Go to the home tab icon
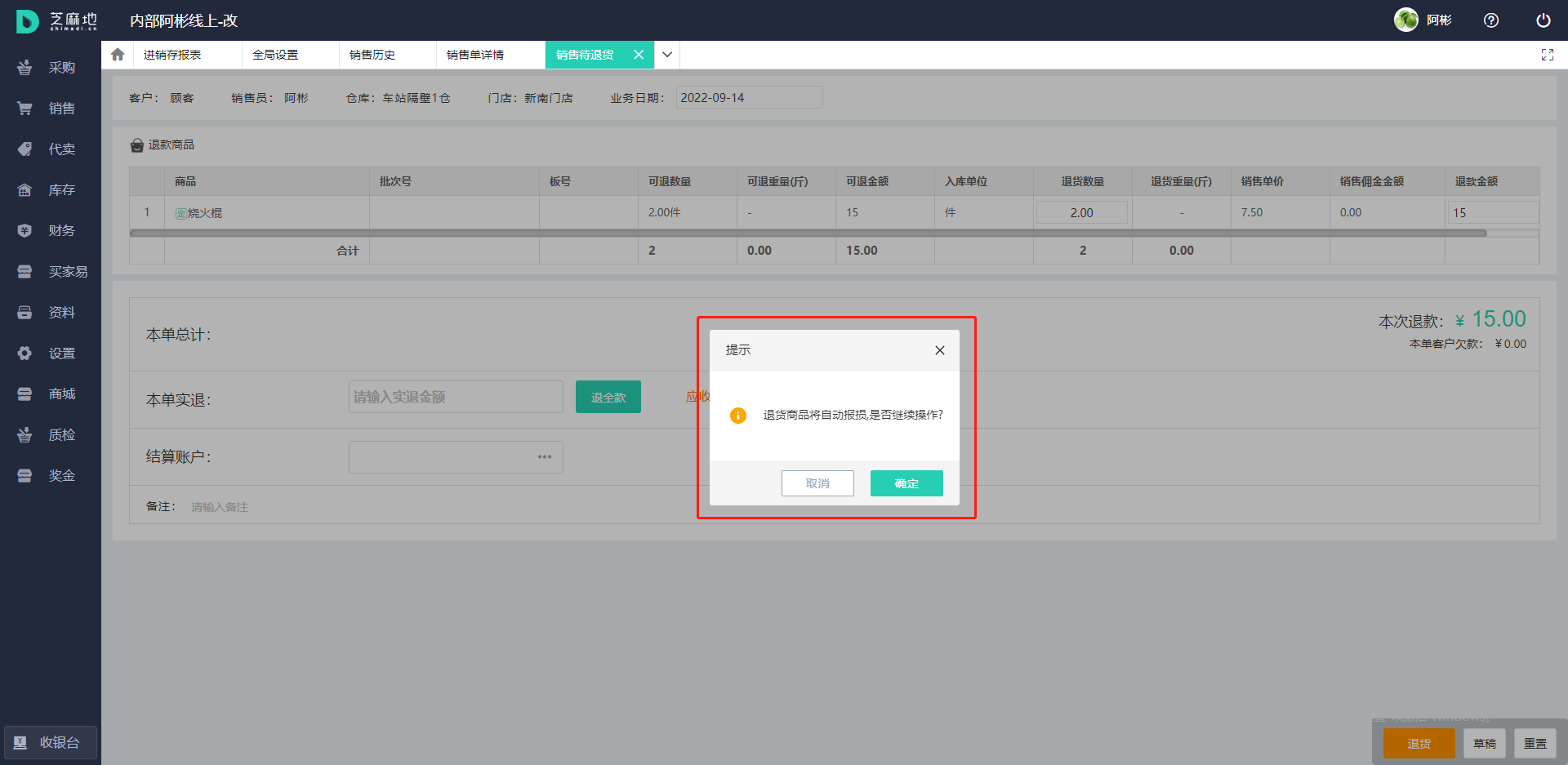The image size is (1568, 765). [118, 55]
